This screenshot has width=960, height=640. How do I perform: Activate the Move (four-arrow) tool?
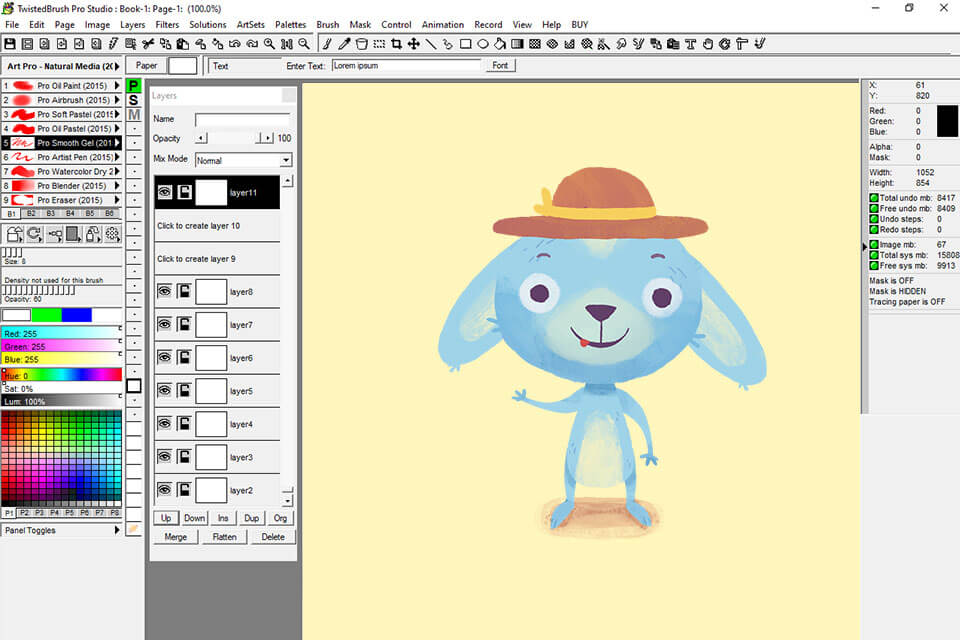tap(413, 44)
